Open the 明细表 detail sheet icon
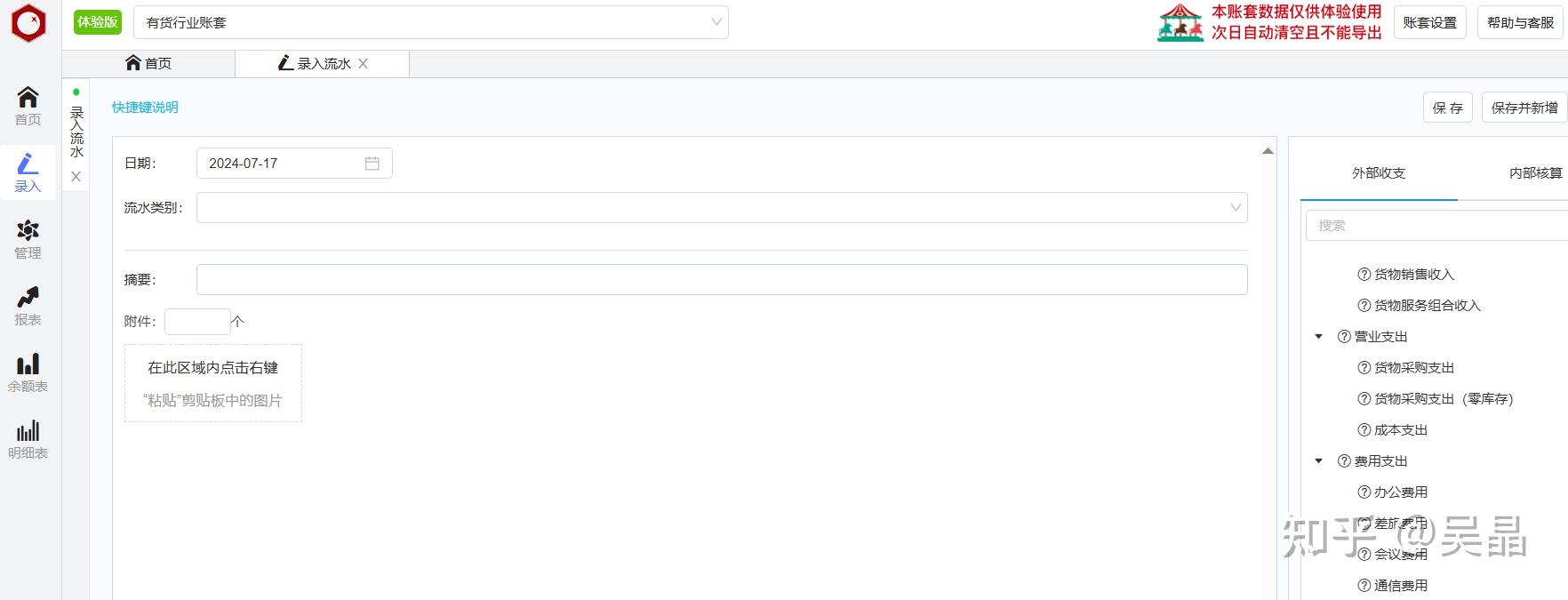The height and width of the screenshot is (600, 1568). tap(28, 438)
